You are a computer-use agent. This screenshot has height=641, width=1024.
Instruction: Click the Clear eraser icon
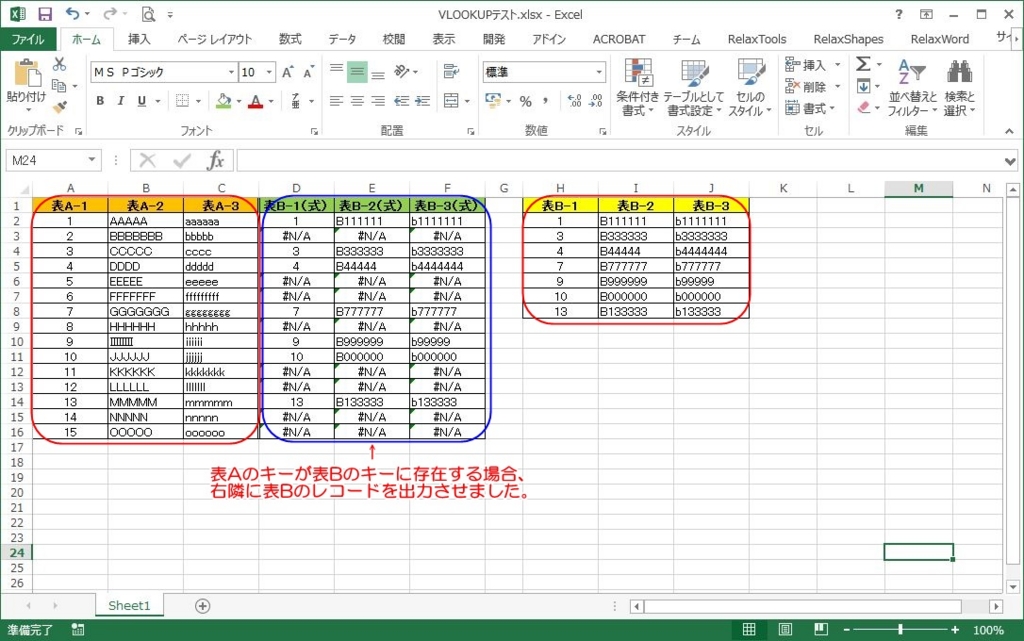[863, 107]
